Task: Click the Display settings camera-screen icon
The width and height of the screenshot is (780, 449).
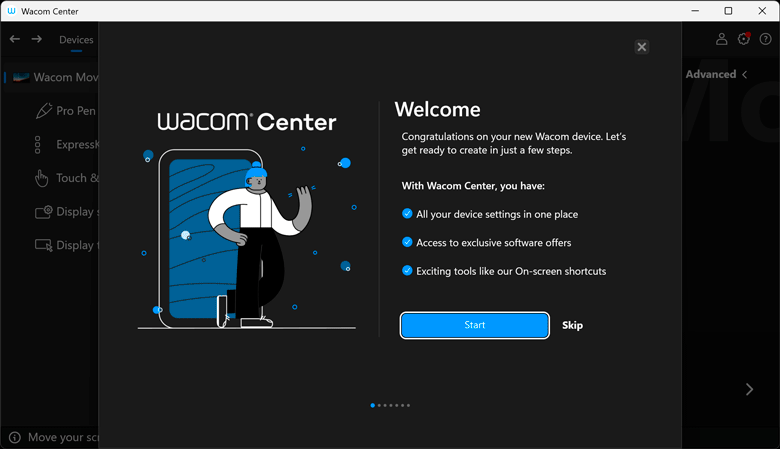Action: [43, 212]
